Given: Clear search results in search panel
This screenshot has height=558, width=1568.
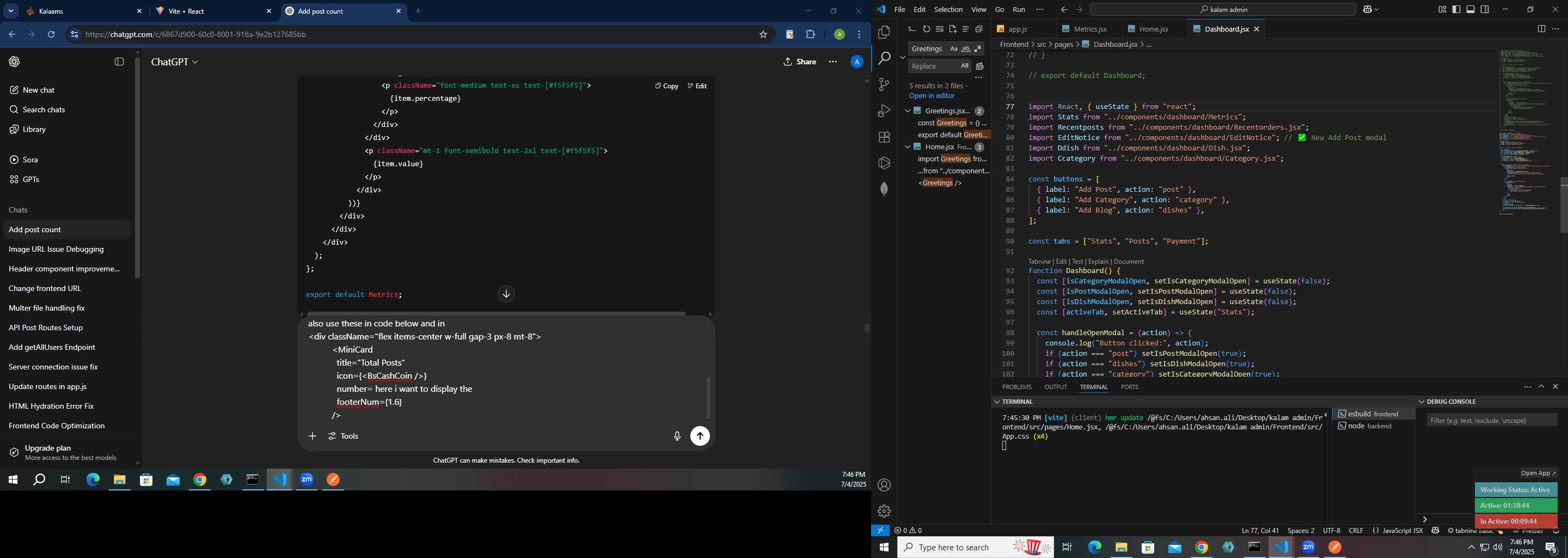Looking at the screenshot, I should pyautogui.click(x=940, y=29).
